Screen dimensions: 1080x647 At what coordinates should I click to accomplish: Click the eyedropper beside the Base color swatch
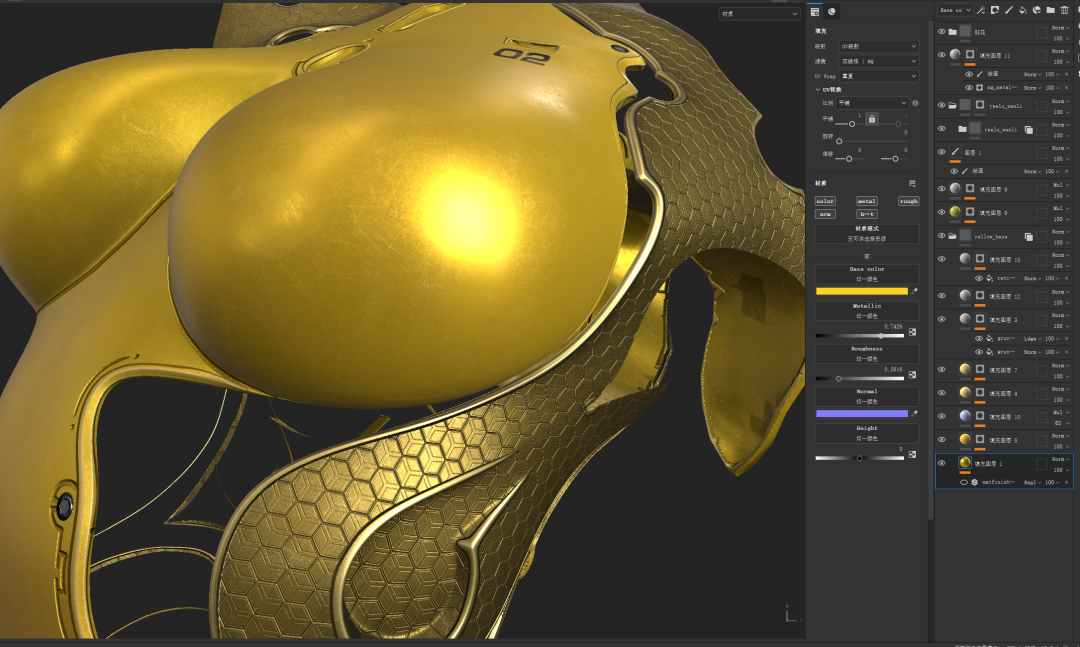click(x=914, y=291)
